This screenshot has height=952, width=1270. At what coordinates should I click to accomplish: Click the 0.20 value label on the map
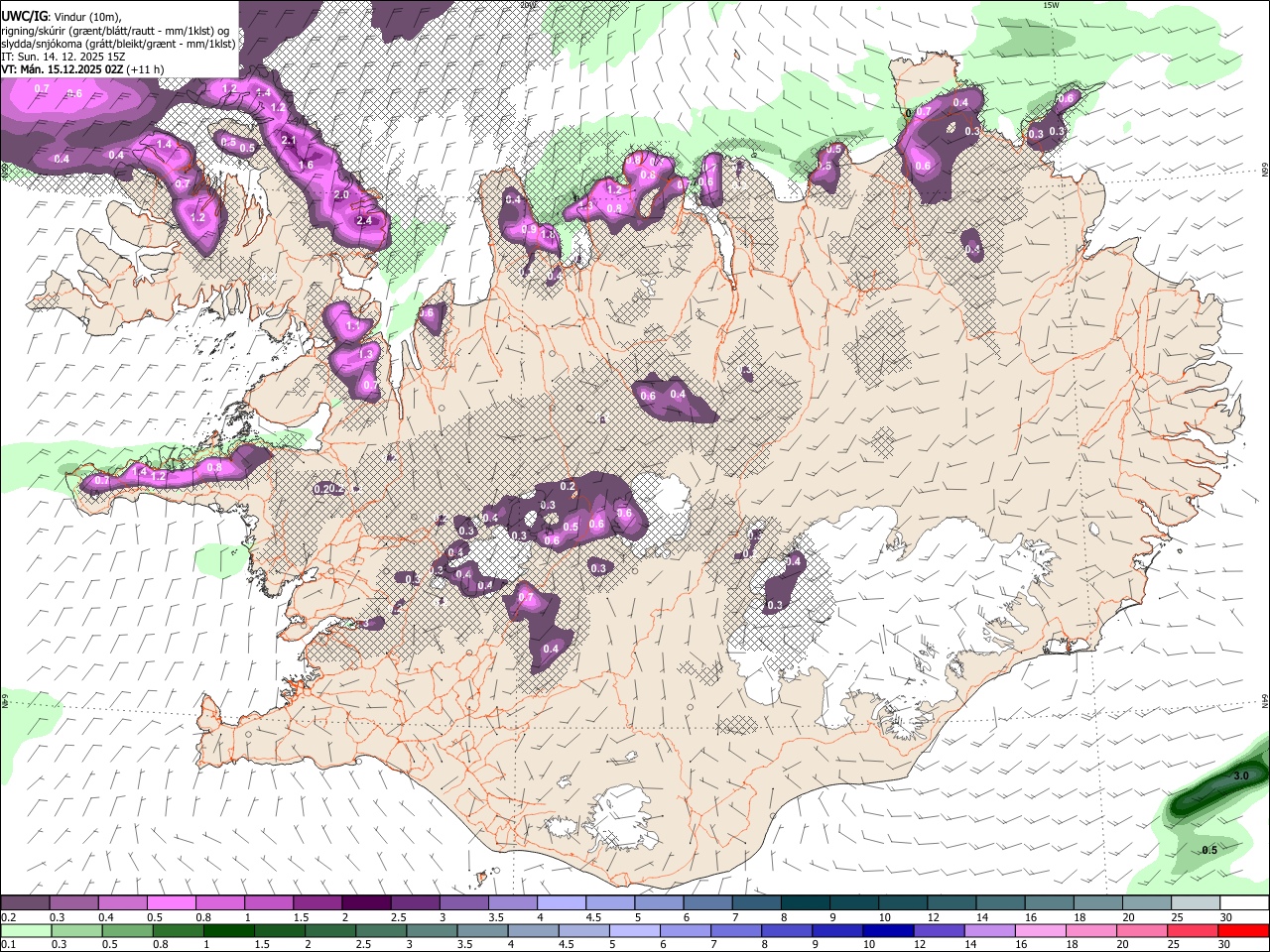(x=325, y=489)
